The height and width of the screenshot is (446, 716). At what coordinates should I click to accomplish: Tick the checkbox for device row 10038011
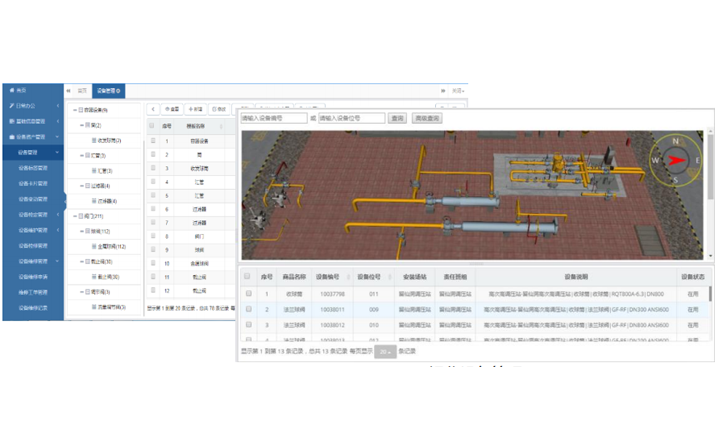[x=249, y=310]
